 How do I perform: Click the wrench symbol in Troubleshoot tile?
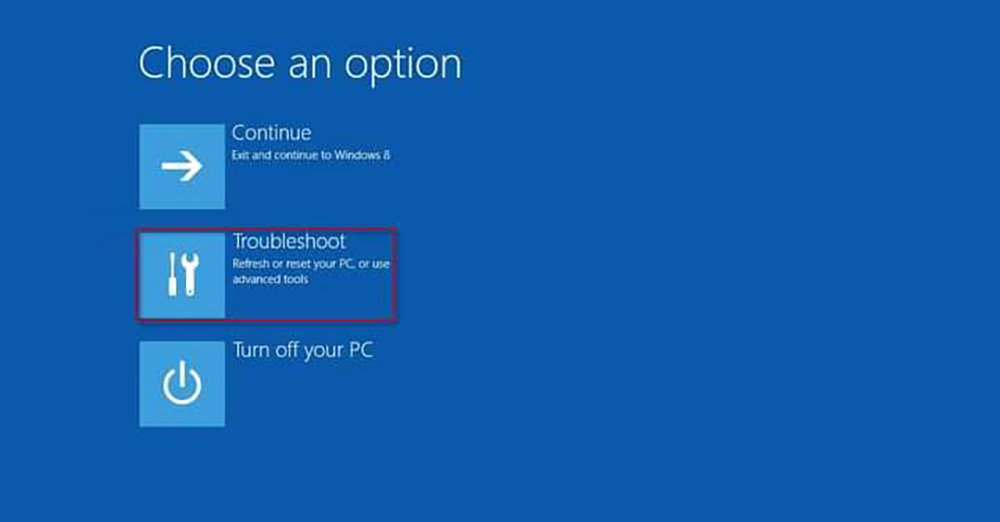190,274
